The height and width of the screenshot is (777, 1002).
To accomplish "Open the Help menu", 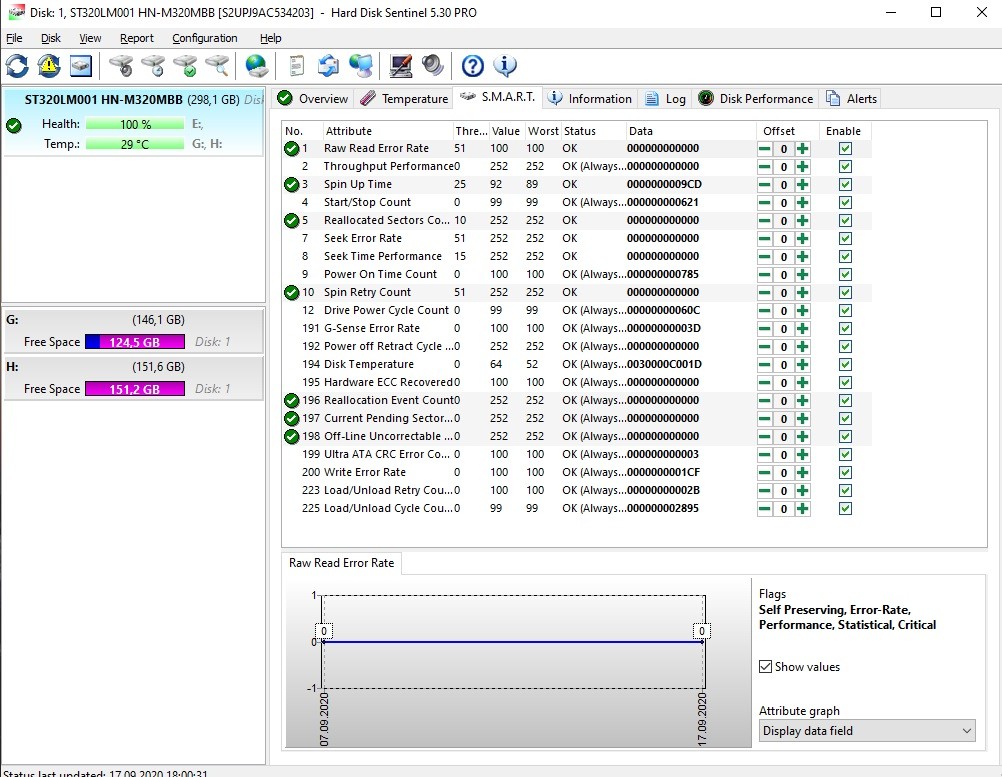I will click(x=270, y=38).
